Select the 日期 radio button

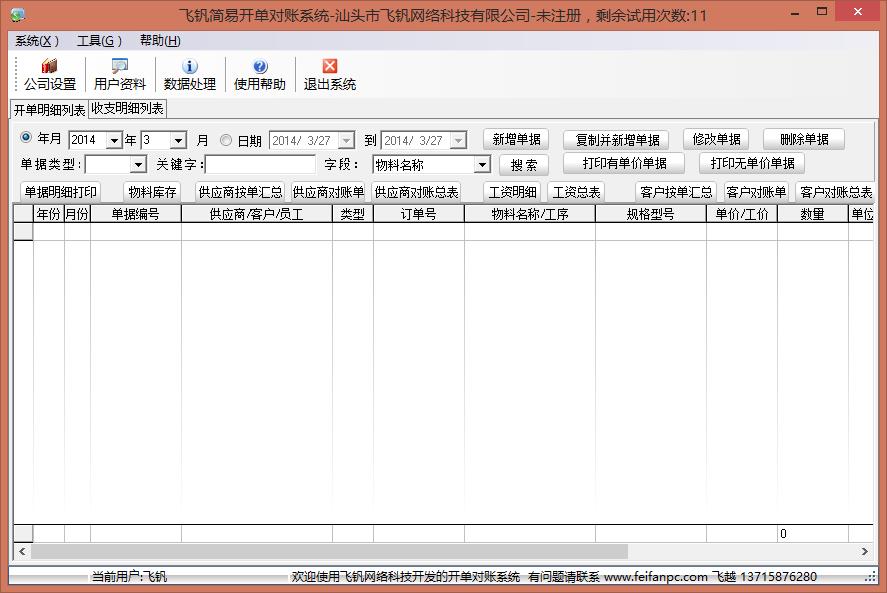pos(226,141)
